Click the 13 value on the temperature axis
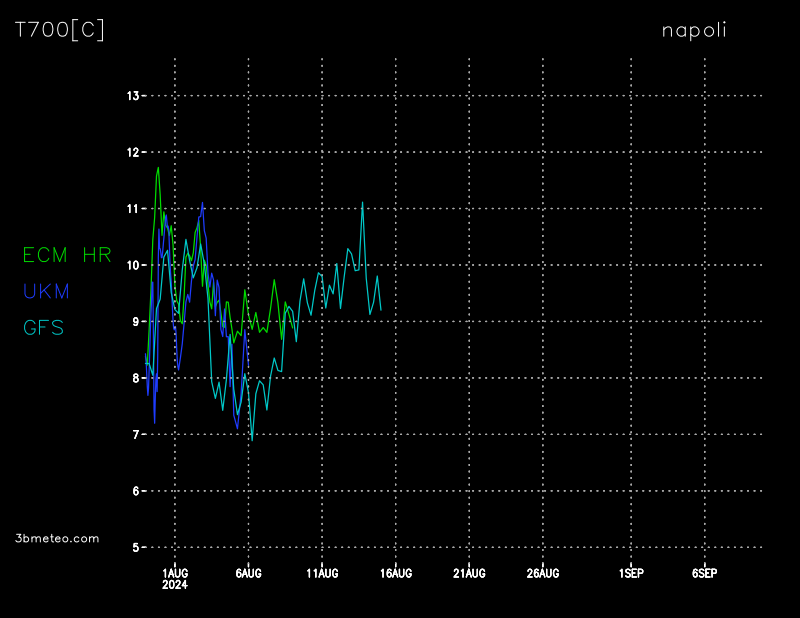The height and width of the screenshot is (618, 800). point(132,96)
